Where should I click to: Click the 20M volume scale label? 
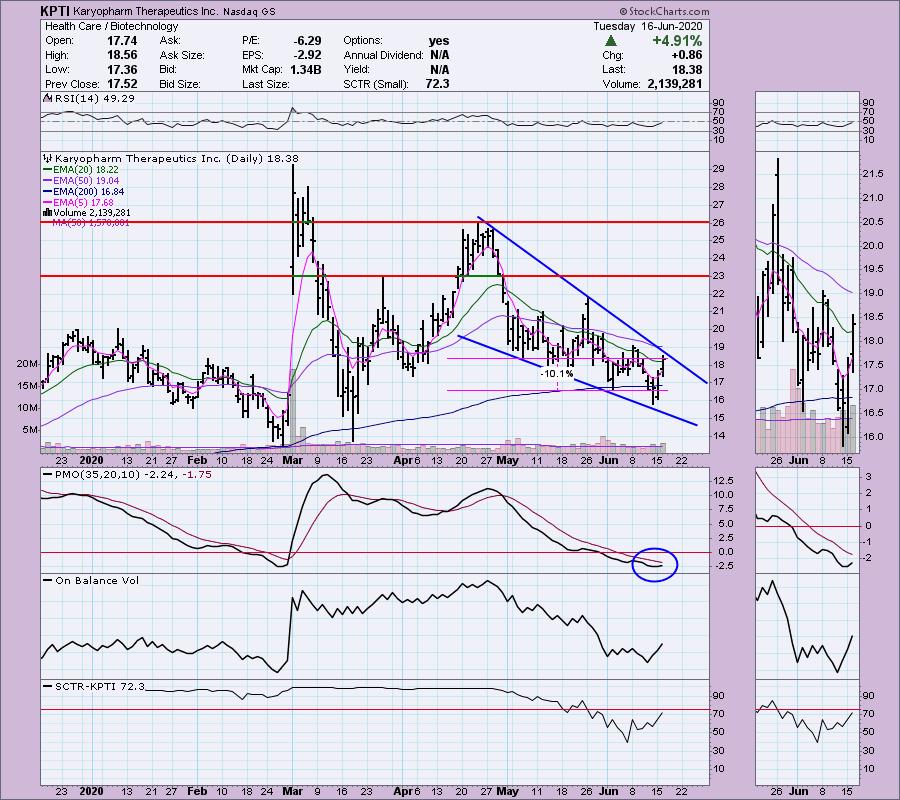tap(28, 364)
